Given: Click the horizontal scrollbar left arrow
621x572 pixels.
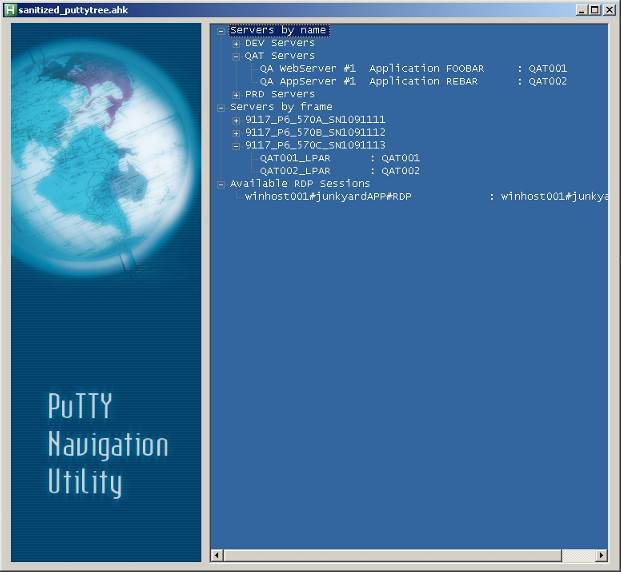Looking at the screenshot, I should point(217,555).
